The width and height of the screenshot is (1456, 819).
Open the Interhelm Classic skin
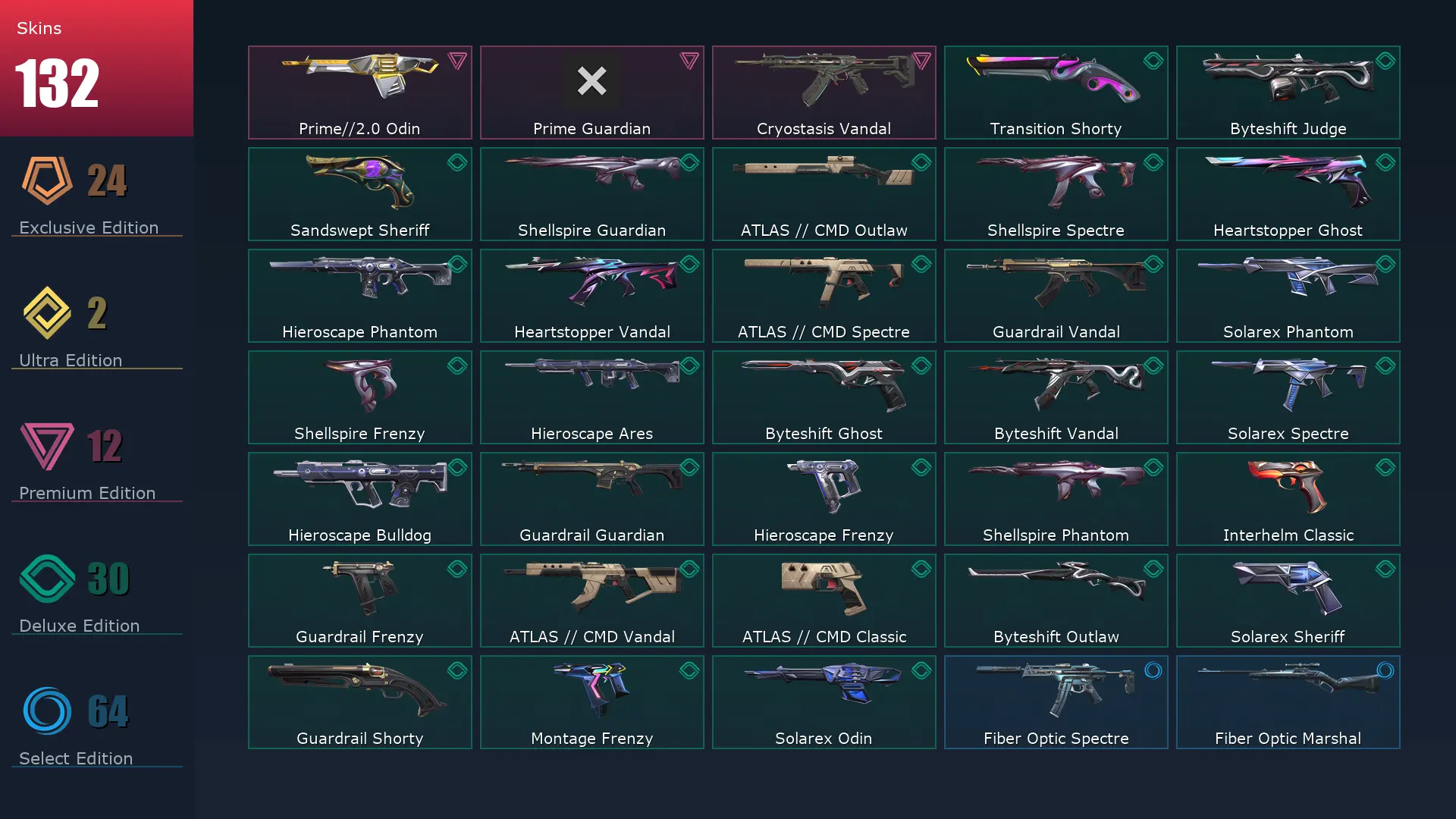[x=1288, y=499]
